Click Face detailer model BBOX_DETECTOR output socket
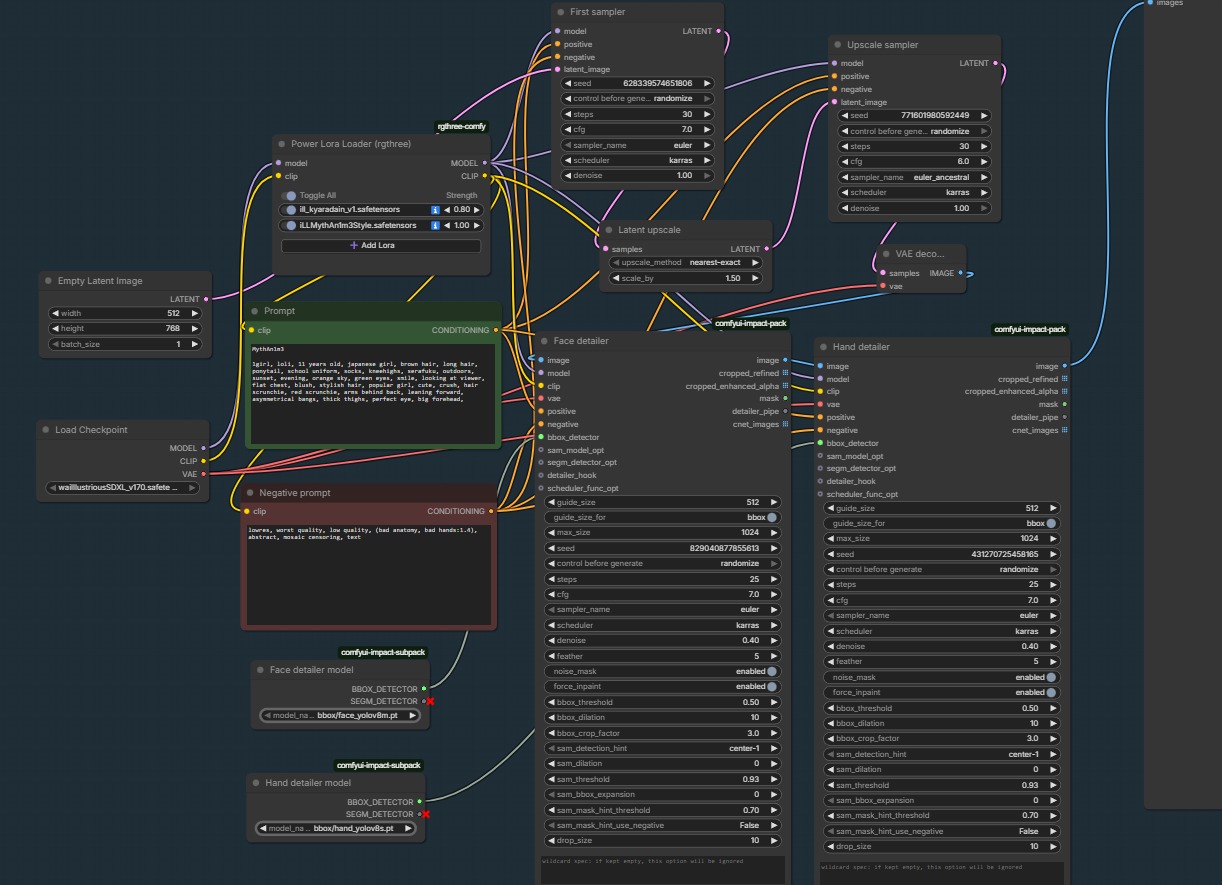The height and width of the screenshot is (885, 1222). coord(424,689)
